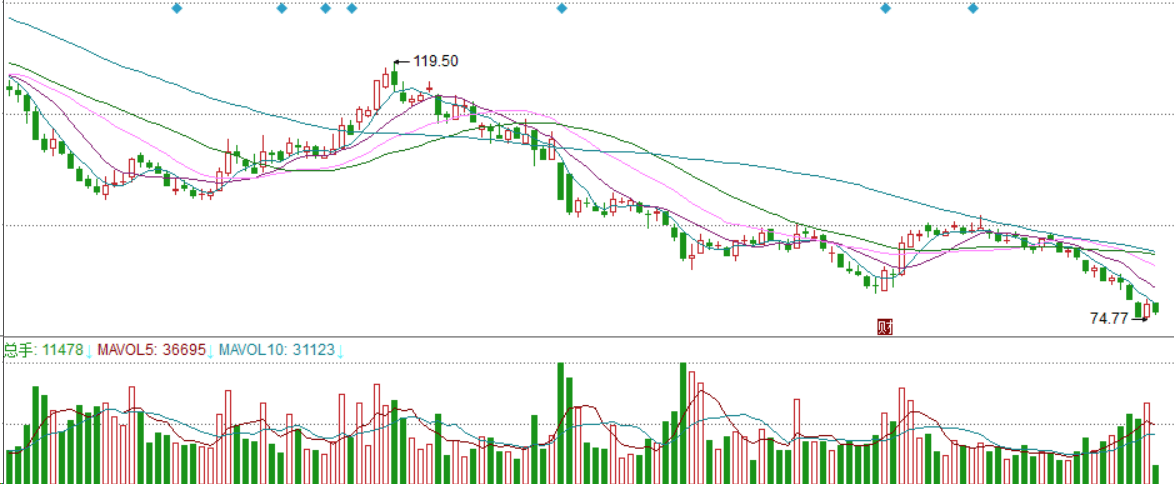
Task: Click the second blue diamond marker from left
Action: click(x=282, y=8)
